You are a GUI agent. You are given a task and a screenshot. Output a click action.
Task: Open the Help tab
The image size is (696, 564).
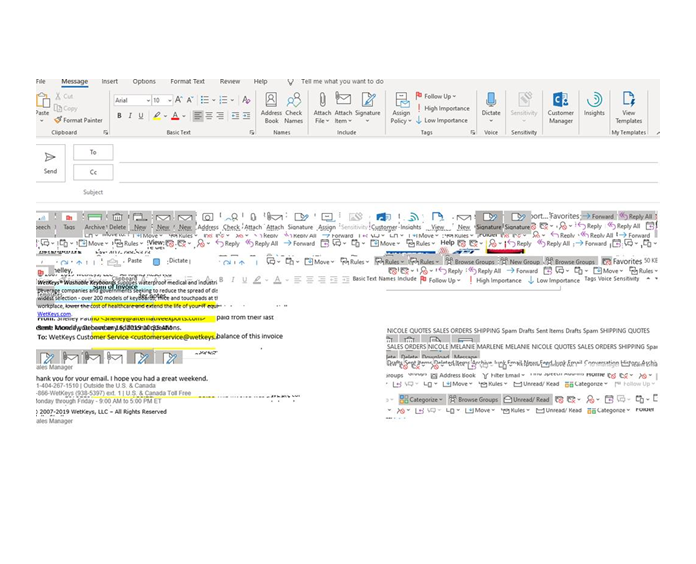(260, 82)
